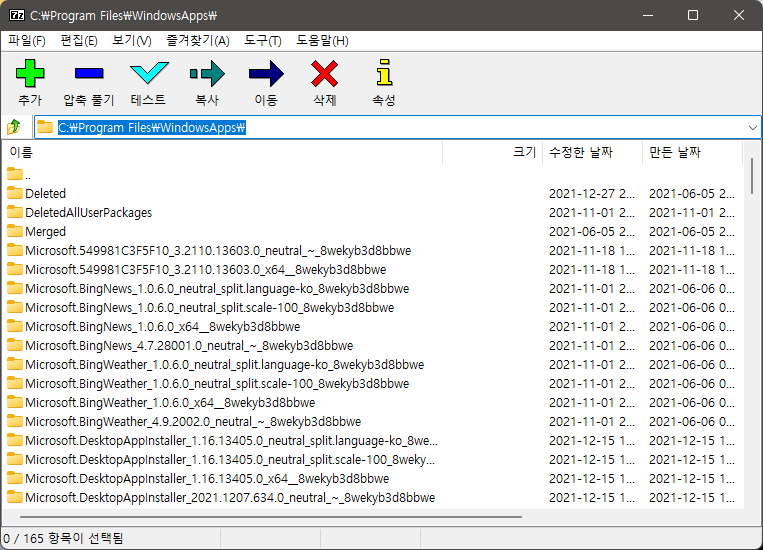Screen dimensions: 763x550
Task: Open 속성 (Properties) info icon
Action: [x=384, y=73]
